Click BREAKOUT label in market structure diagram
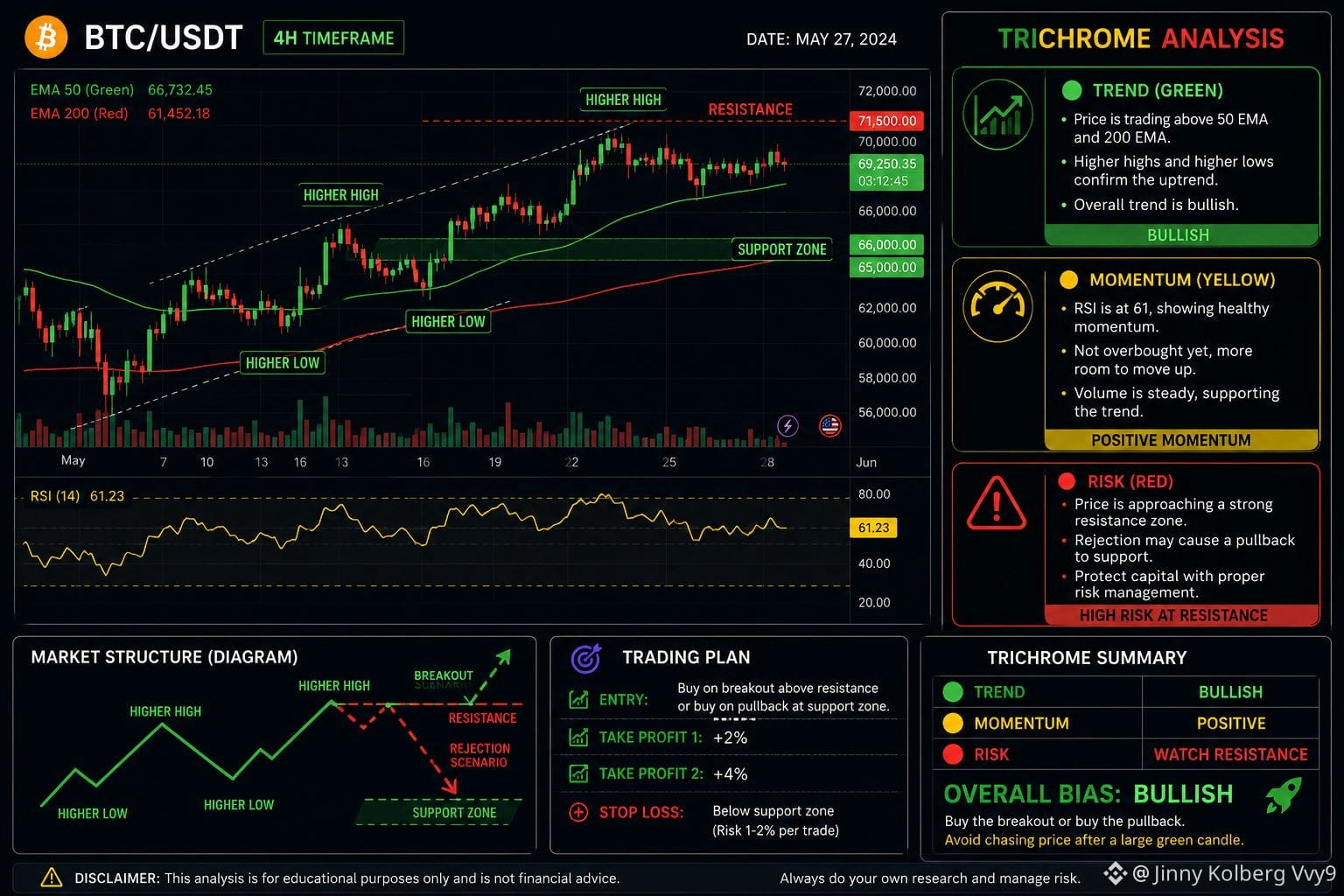 tap(443, 675)
